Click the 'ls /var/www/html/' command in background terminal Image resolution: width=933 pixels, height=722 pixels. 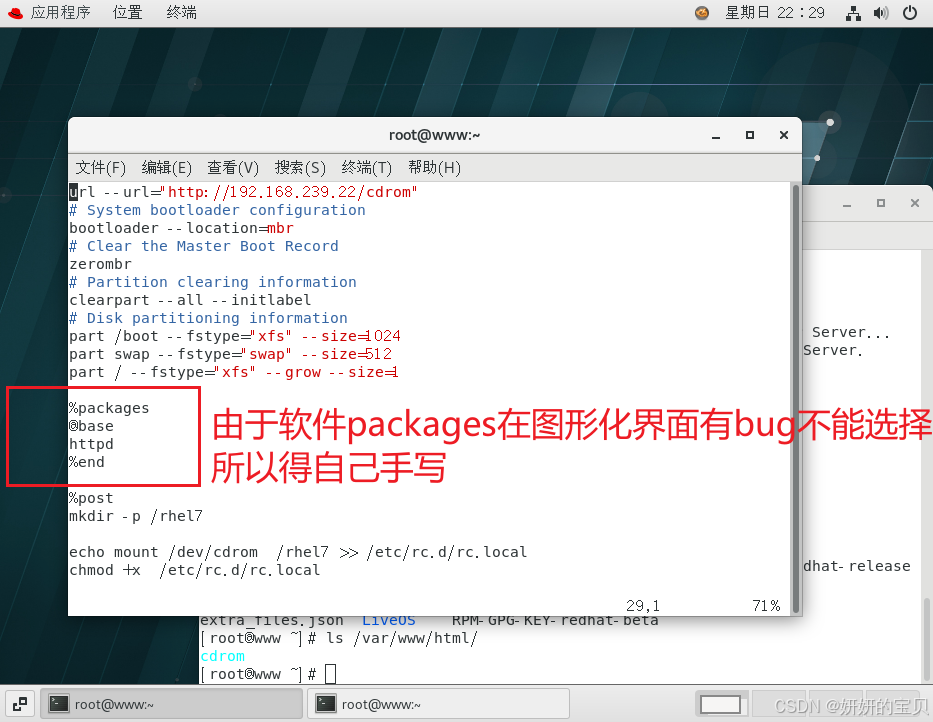[402, 639]
